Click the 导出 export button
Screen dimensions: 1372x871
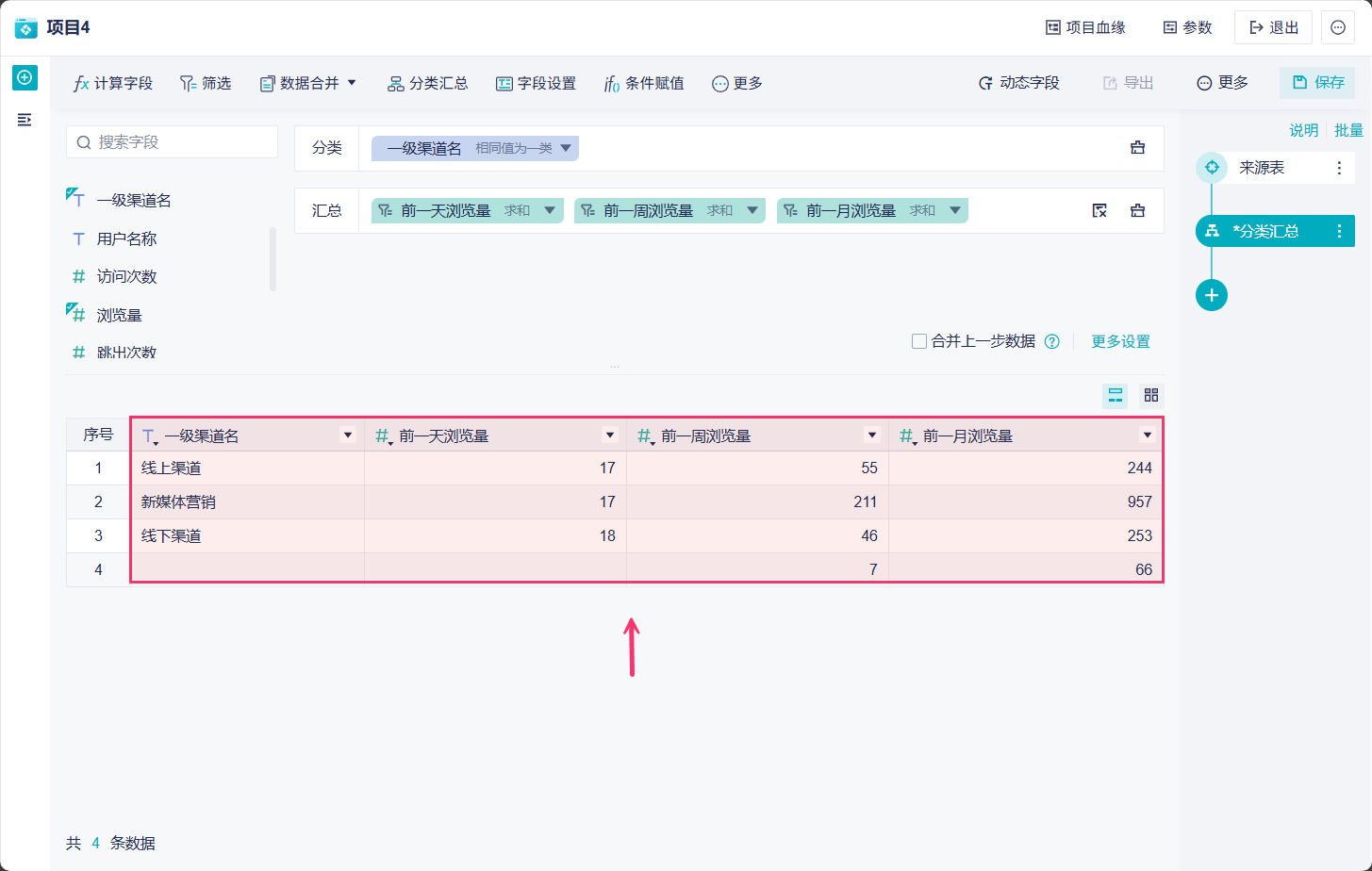[1129, 83]
